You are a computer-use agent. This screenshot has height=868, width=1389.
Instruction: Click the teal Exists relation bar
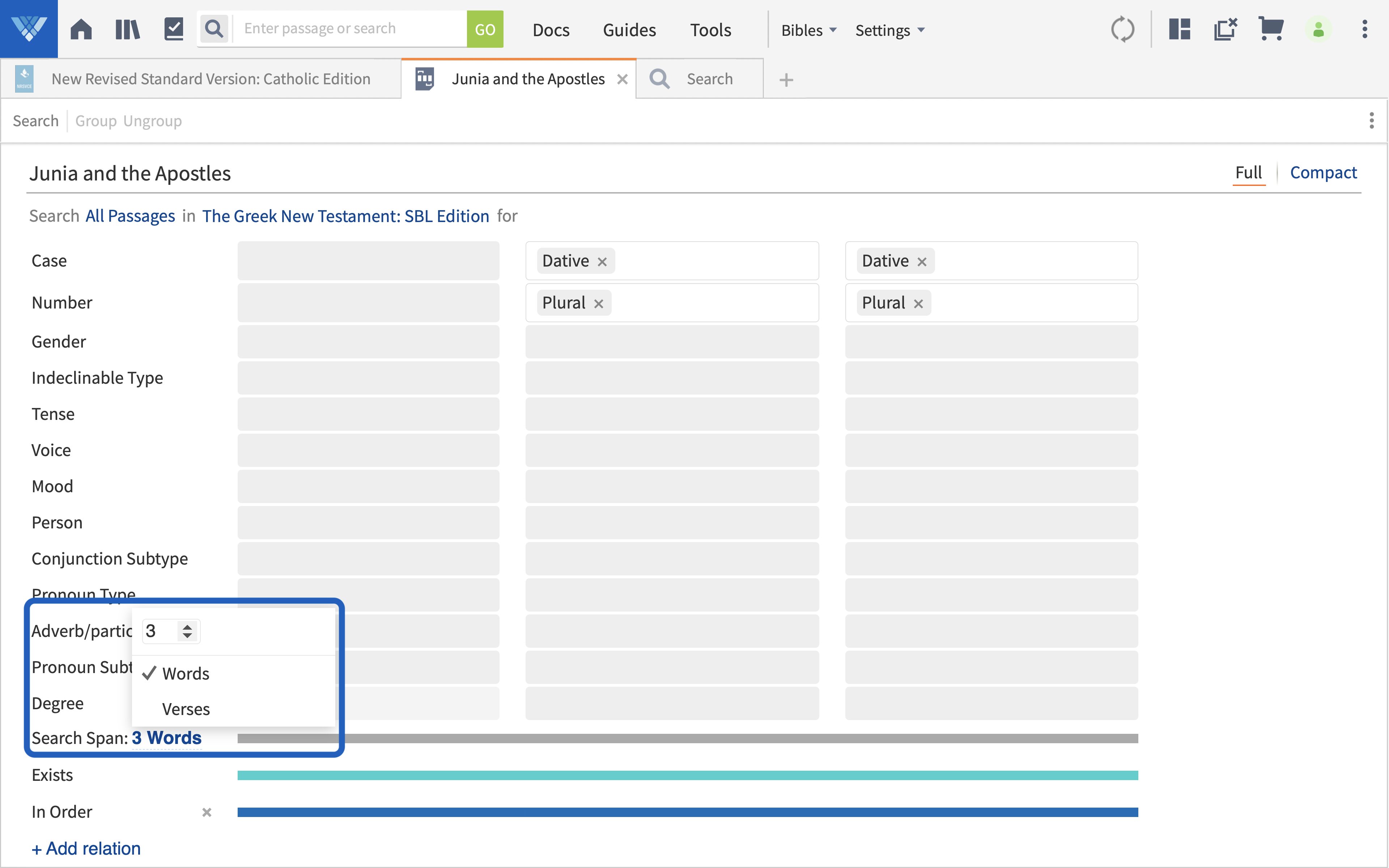688,775
